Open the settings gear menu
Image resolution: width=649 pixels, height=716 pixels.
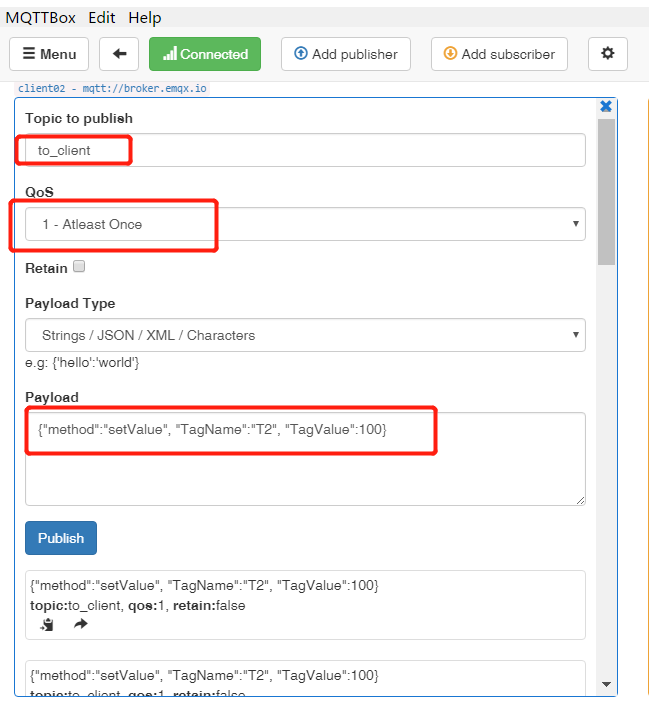point(607,54)
